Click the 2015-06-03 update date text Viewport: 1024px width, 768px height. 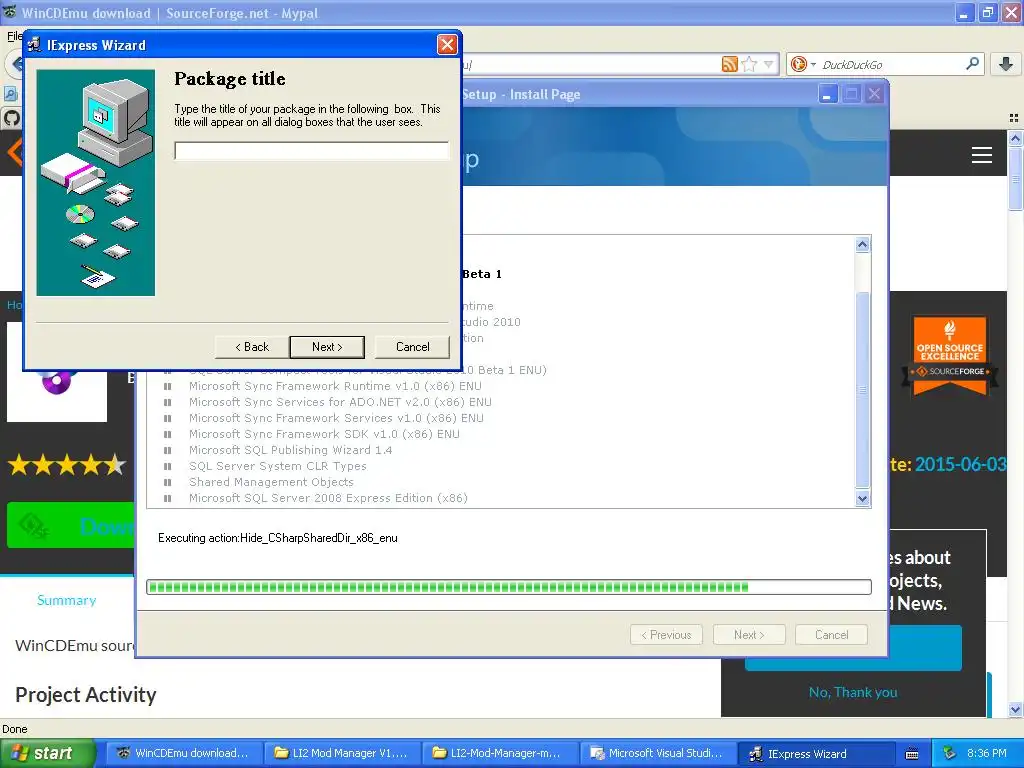[961, 464]
